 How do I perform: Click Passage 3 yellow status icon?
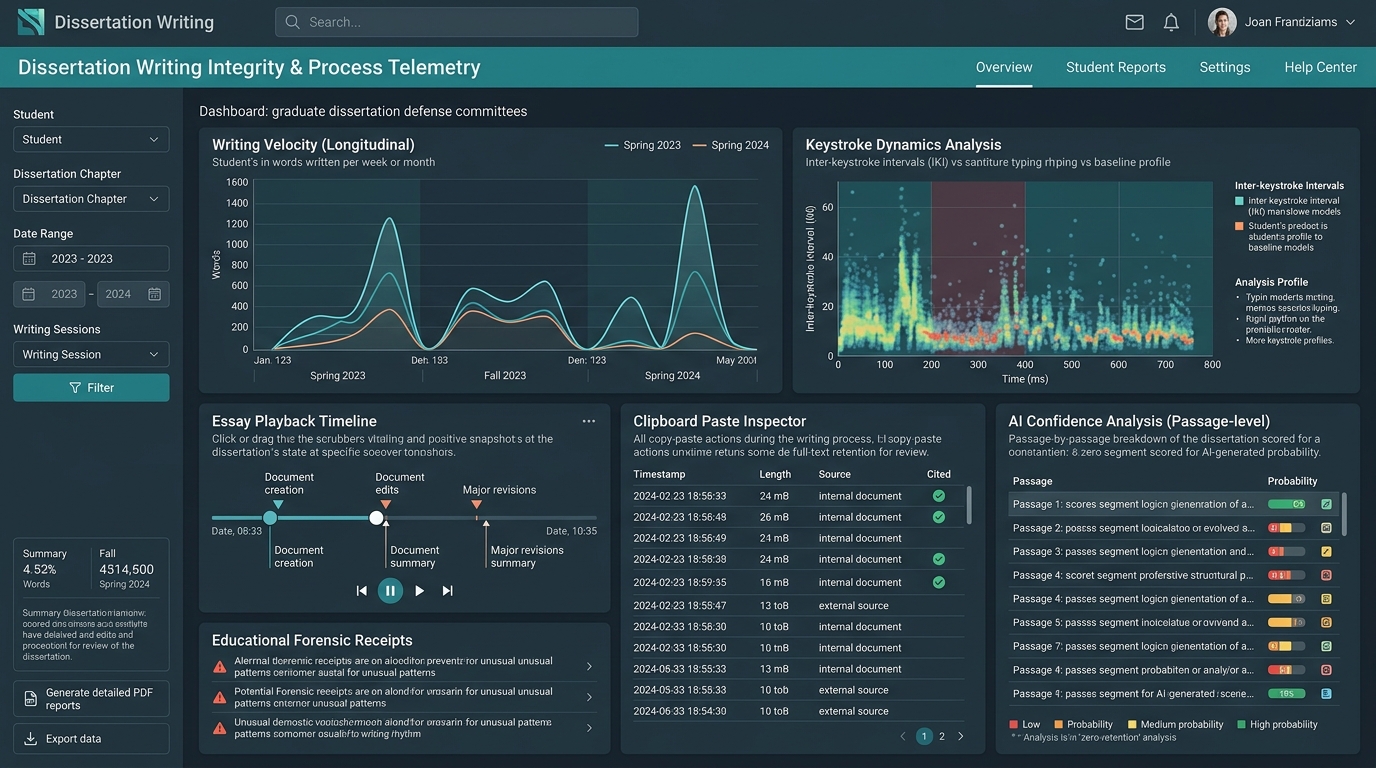coord(1326,552)
